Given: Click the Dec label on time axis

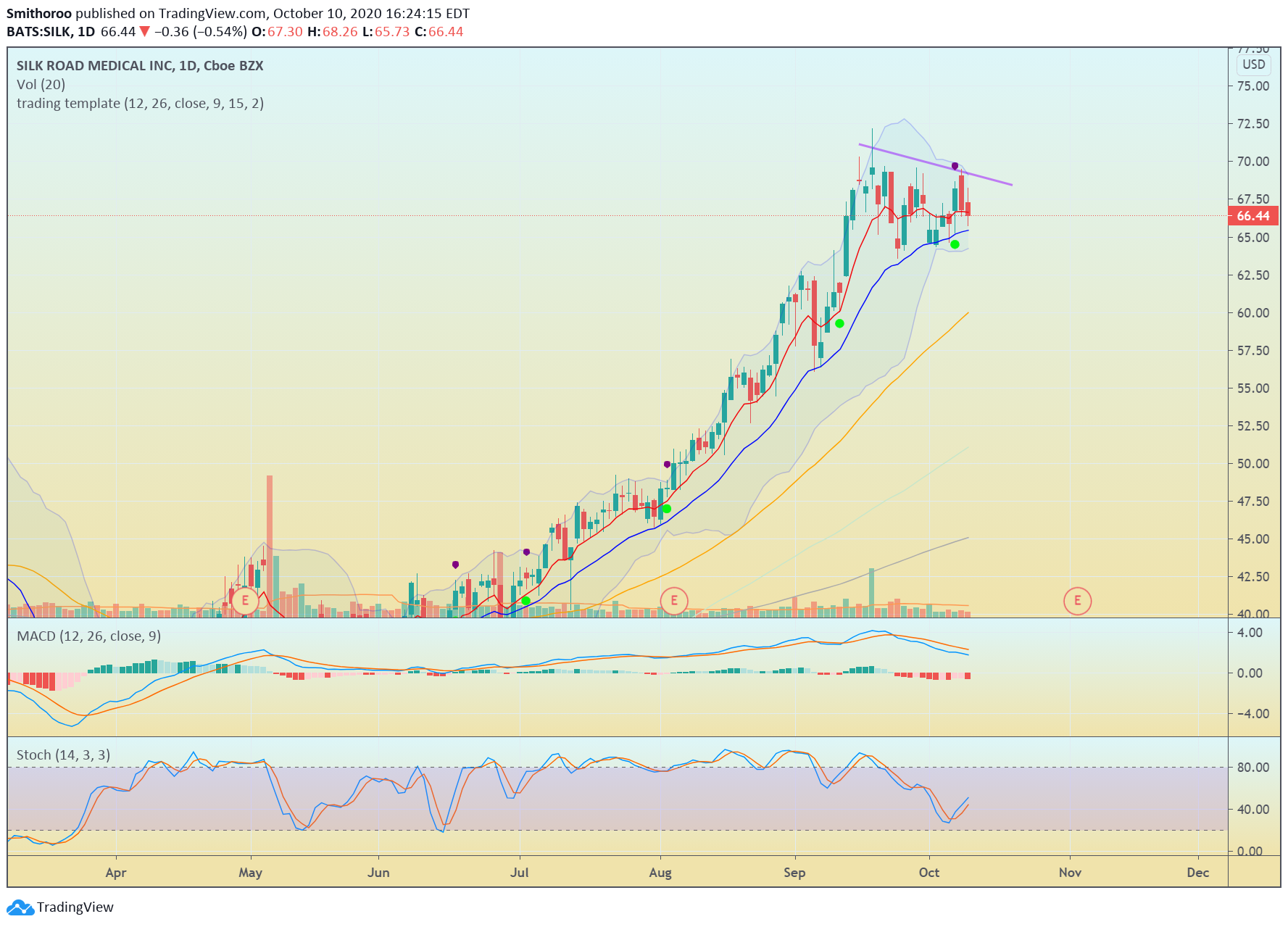Looking at the screenshot, I should pos(1198,873).
